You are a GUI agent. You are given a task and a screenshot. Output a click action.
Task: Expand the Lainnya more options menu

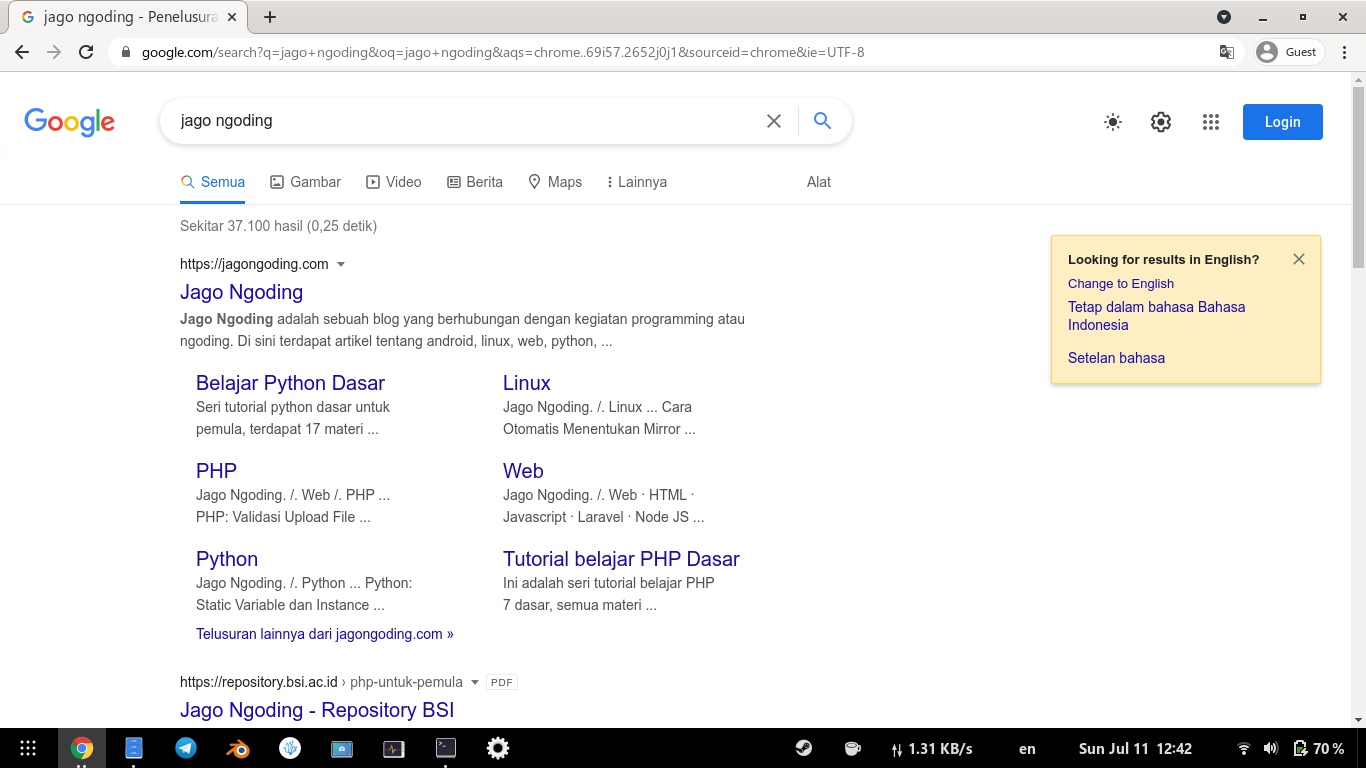click(x=636, y=182)
